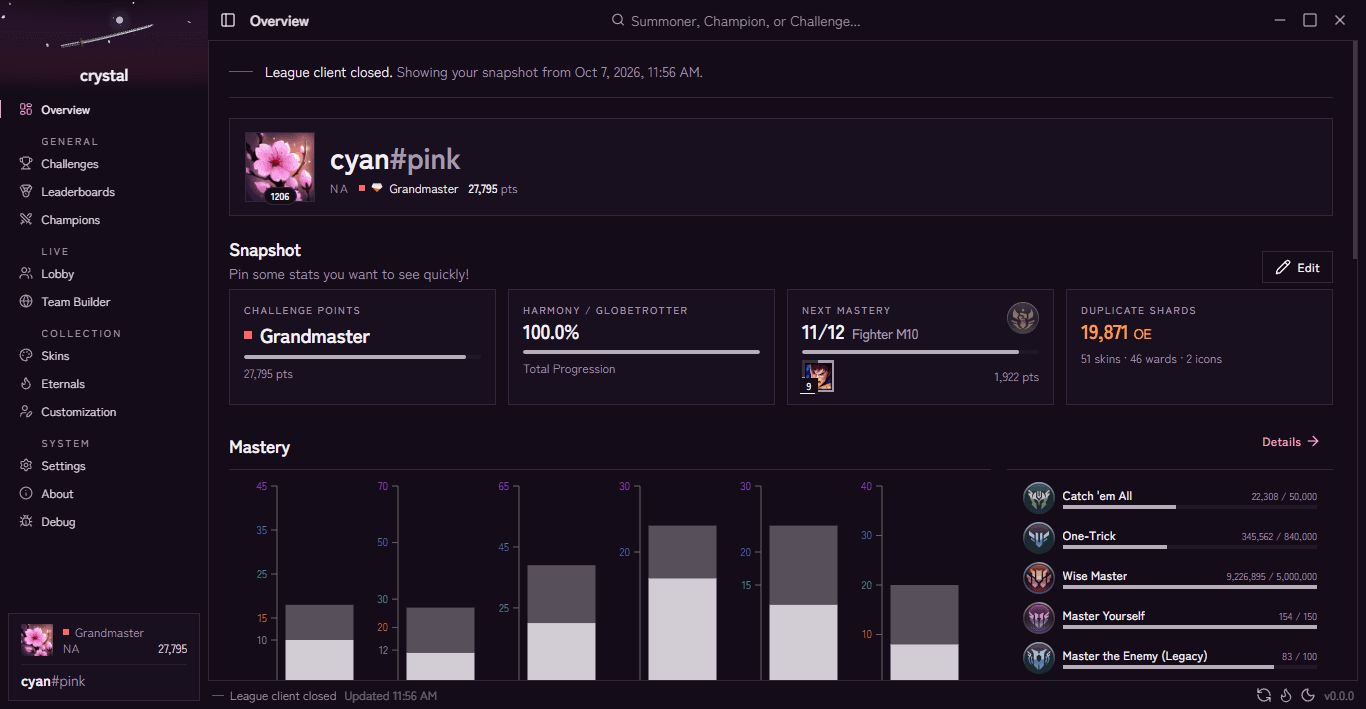The image size is (1366, 709).
Task: Click the 1,922 pts mastery value
Action: click(1016, 377)
